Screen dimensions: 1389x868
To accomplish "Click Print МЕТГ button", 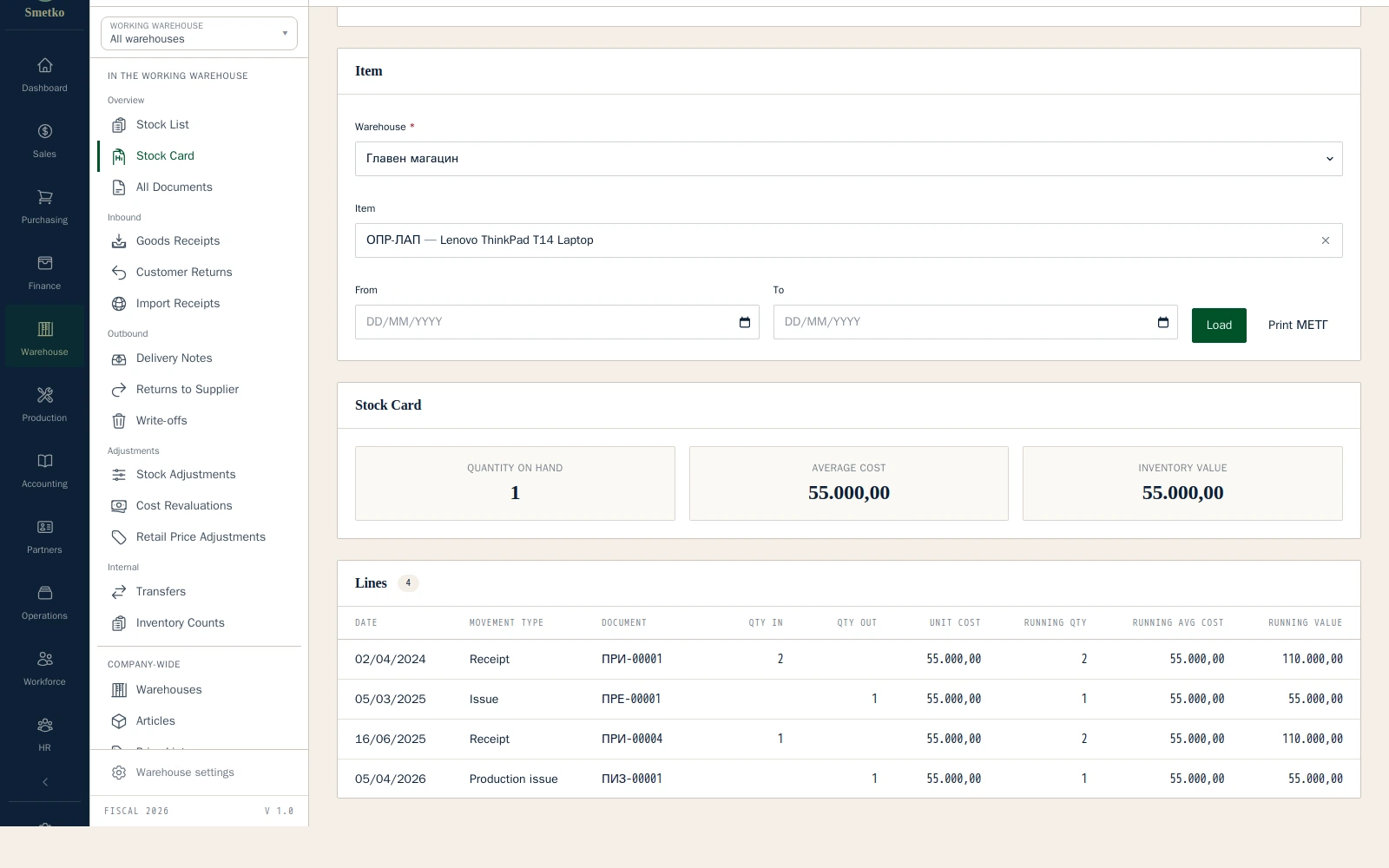I will [1298, 325].
